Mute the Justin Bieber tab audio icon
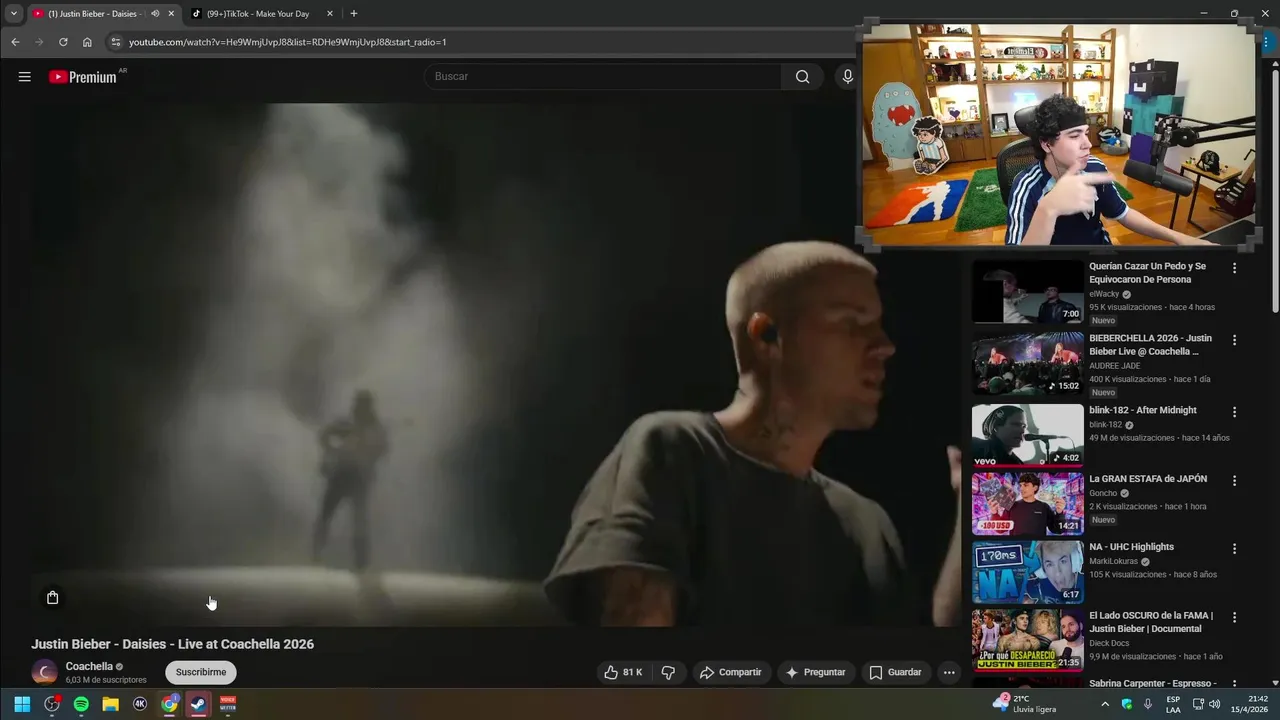Viewport: 1280px width, 720px height. pyautogui.click(x=155, y=14)
